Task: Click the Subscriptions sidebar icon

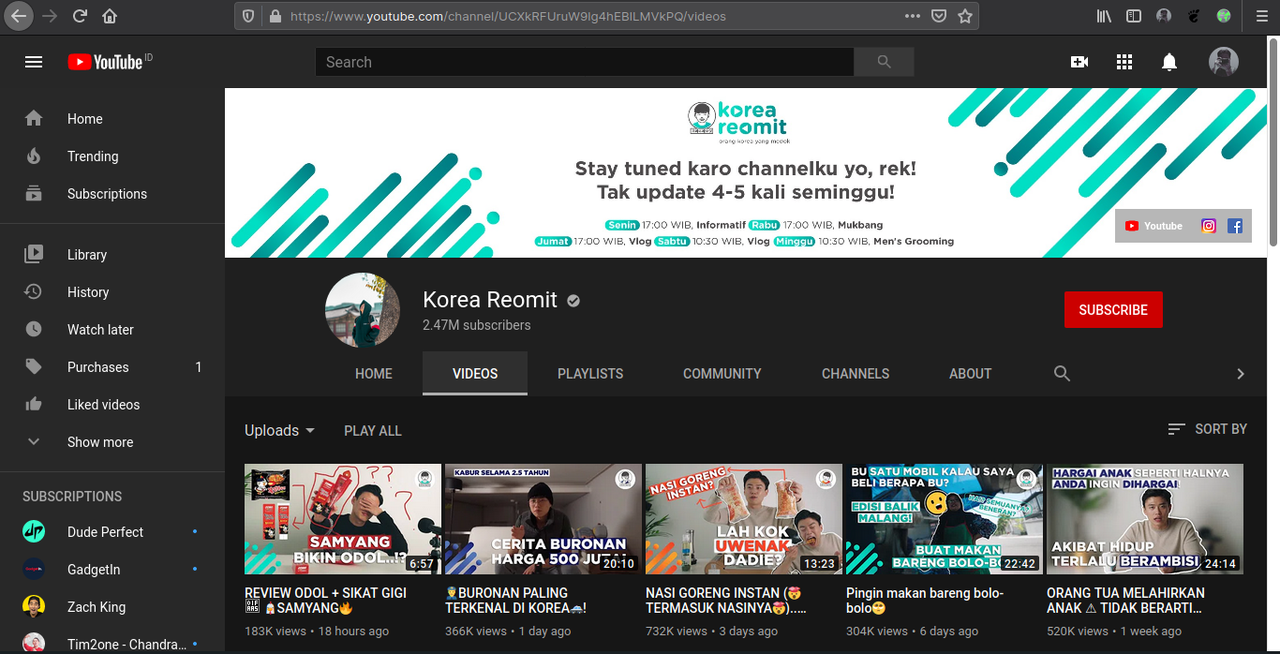Action: (x=34, y=194)
